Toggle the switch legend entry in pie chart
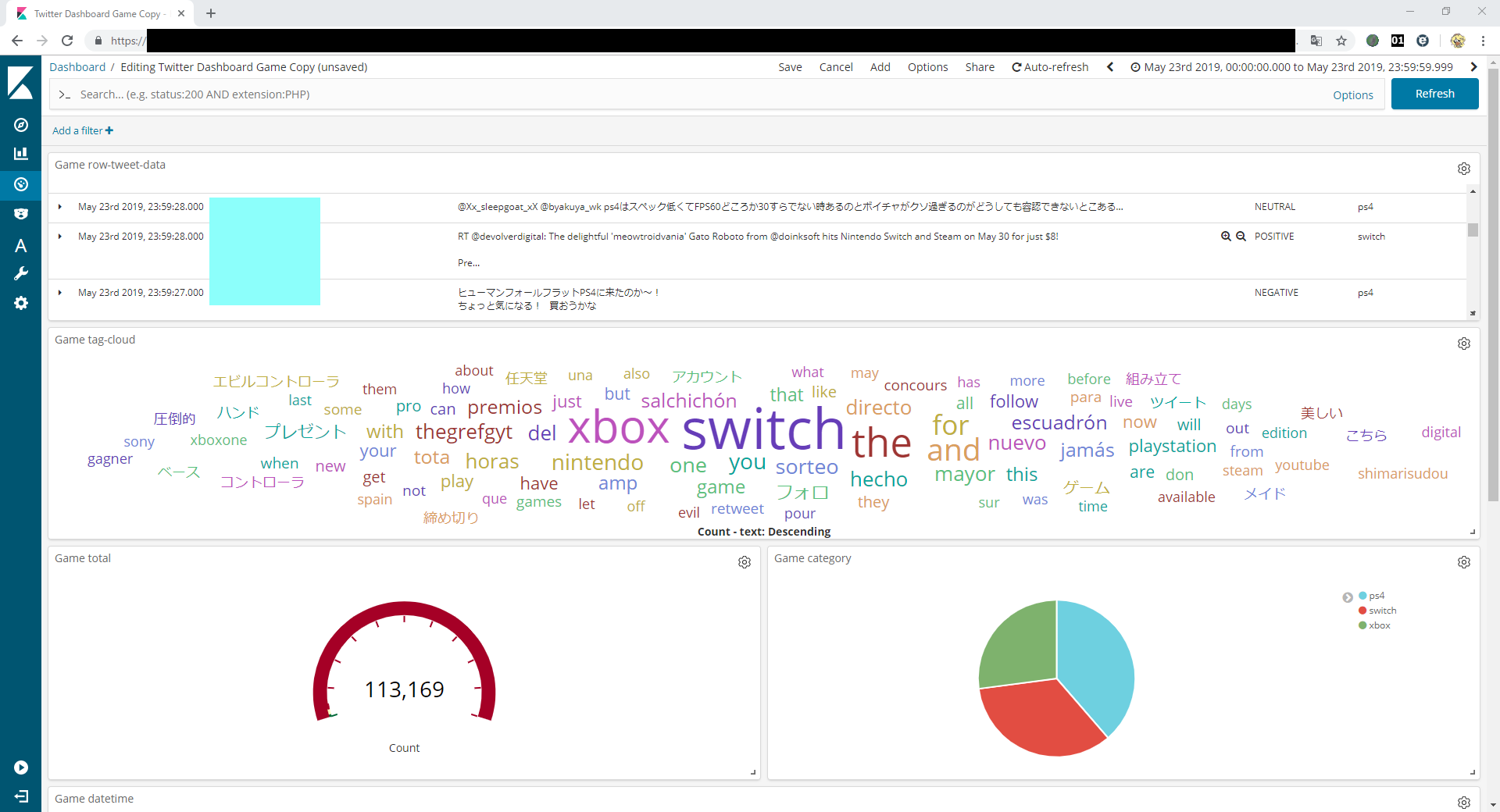 coord(1381,611)
